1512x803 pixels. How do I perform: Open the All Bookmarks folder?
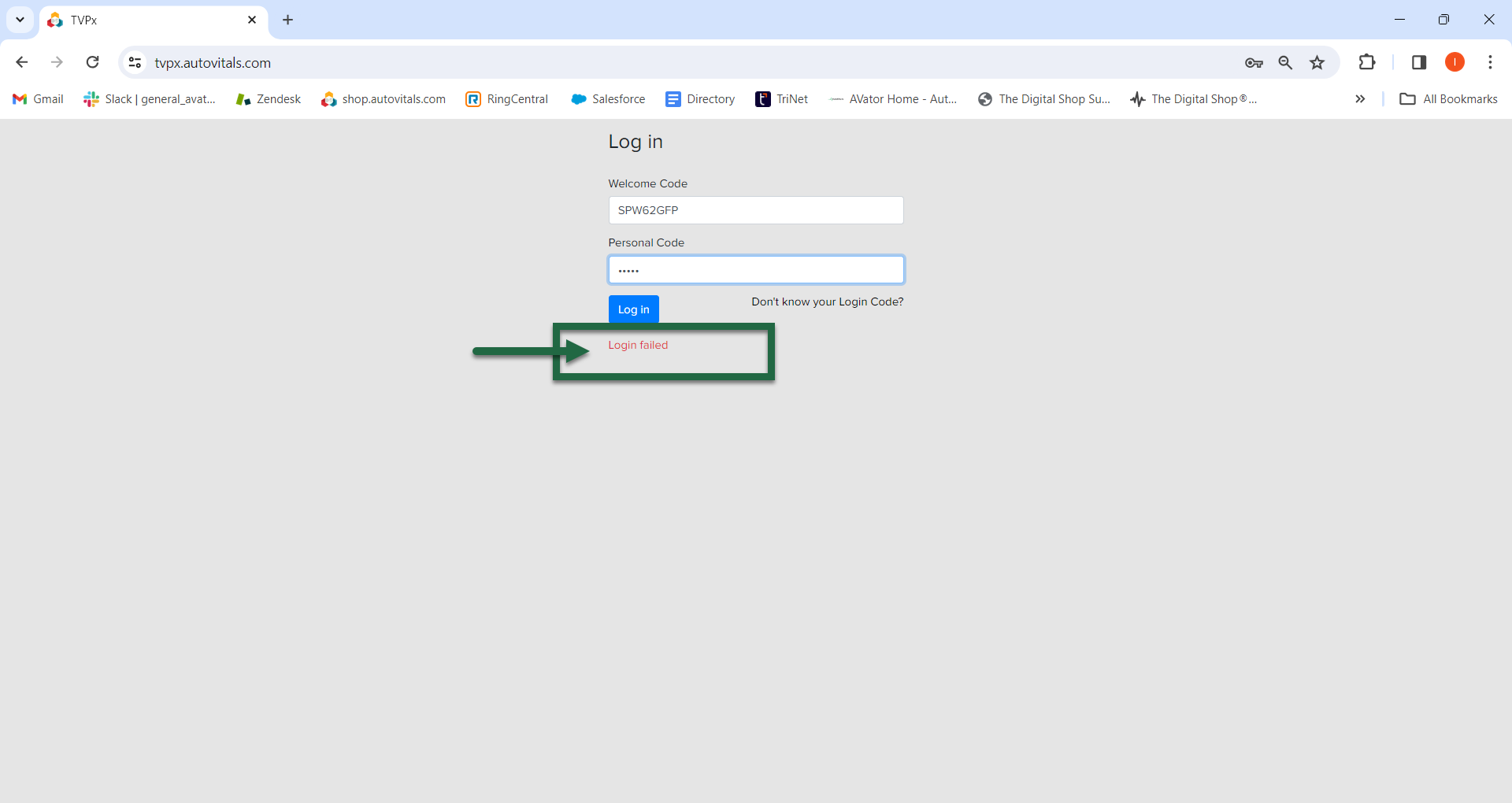point(1449,99)
